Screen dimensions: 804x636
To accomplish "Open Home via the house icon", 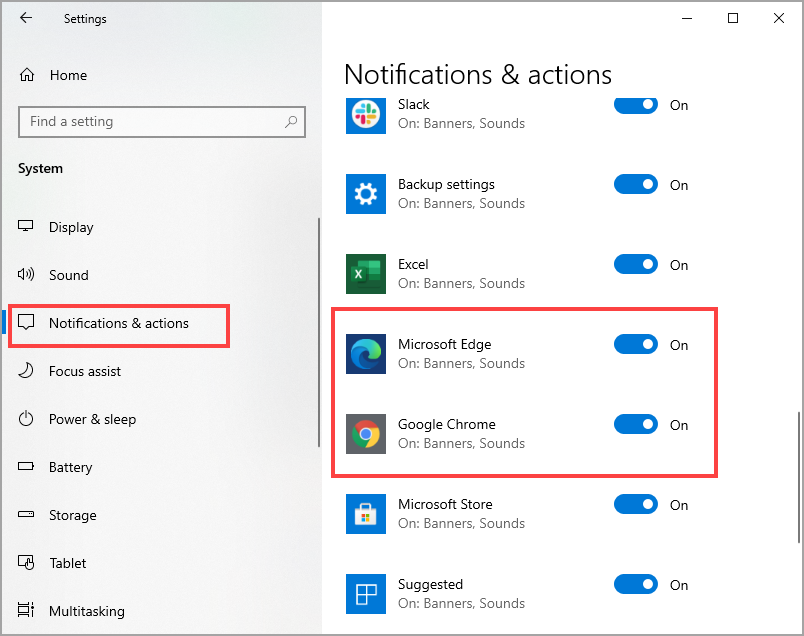I will [27, 75].
